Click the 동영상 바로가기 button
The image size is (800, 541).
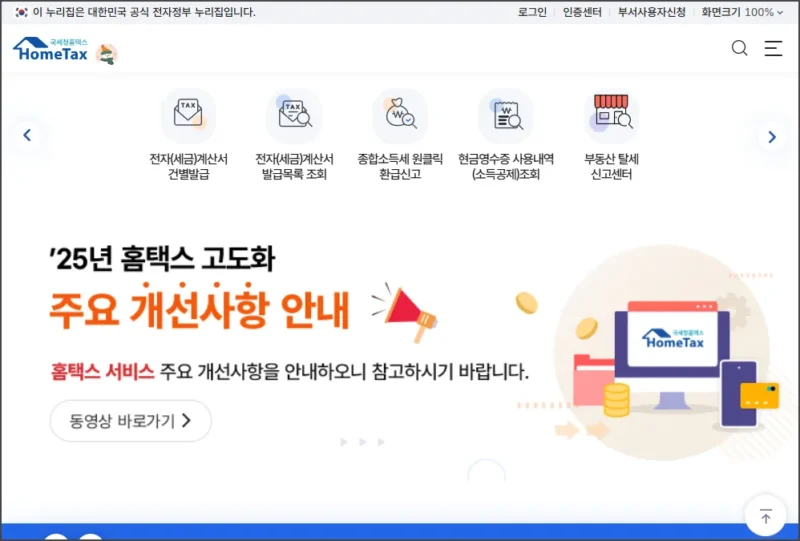[x=131, y=421]
